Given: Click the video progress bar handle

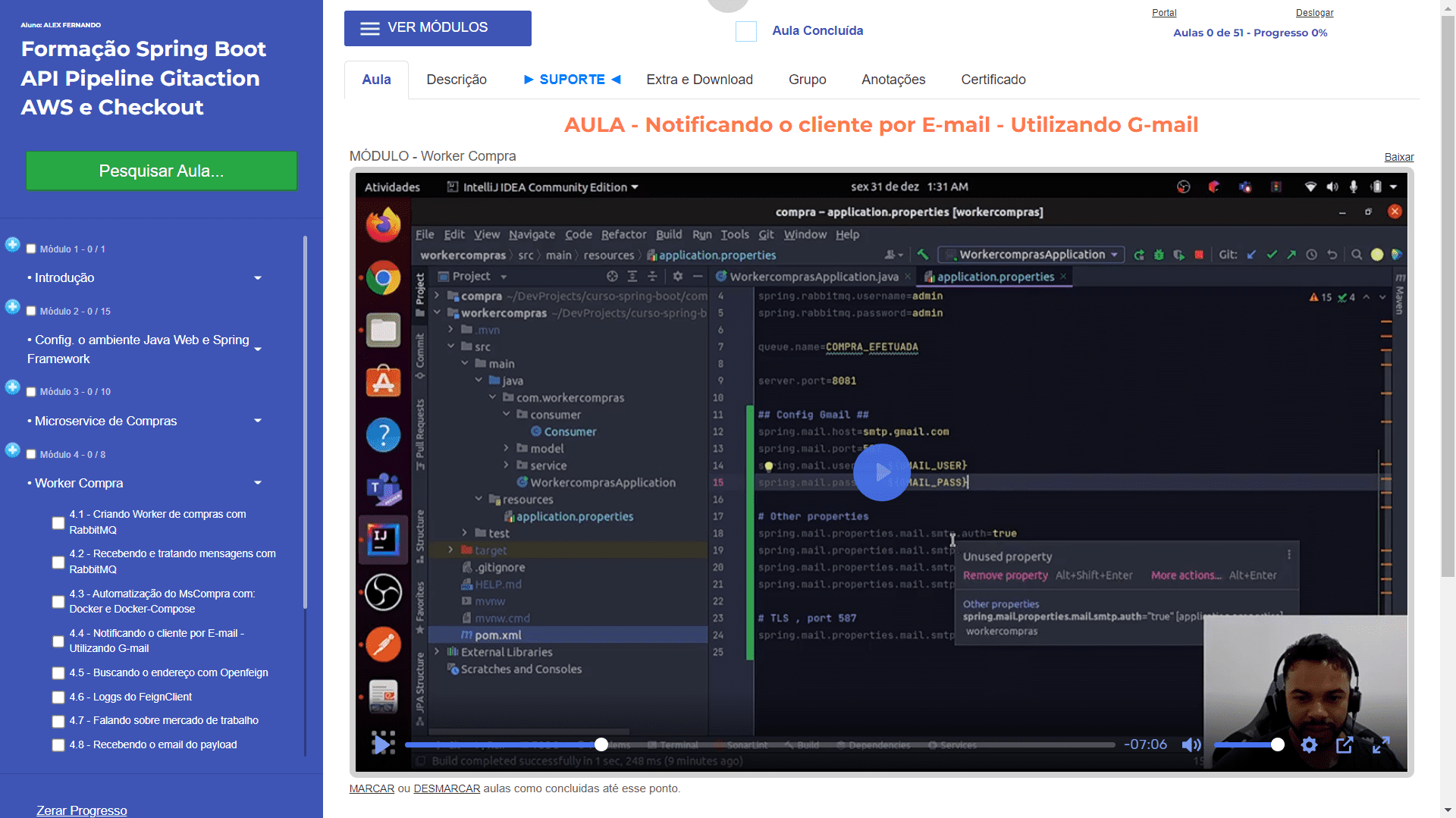Looking at the screenshot, I should pyautogui.click(x=601, y=744).
